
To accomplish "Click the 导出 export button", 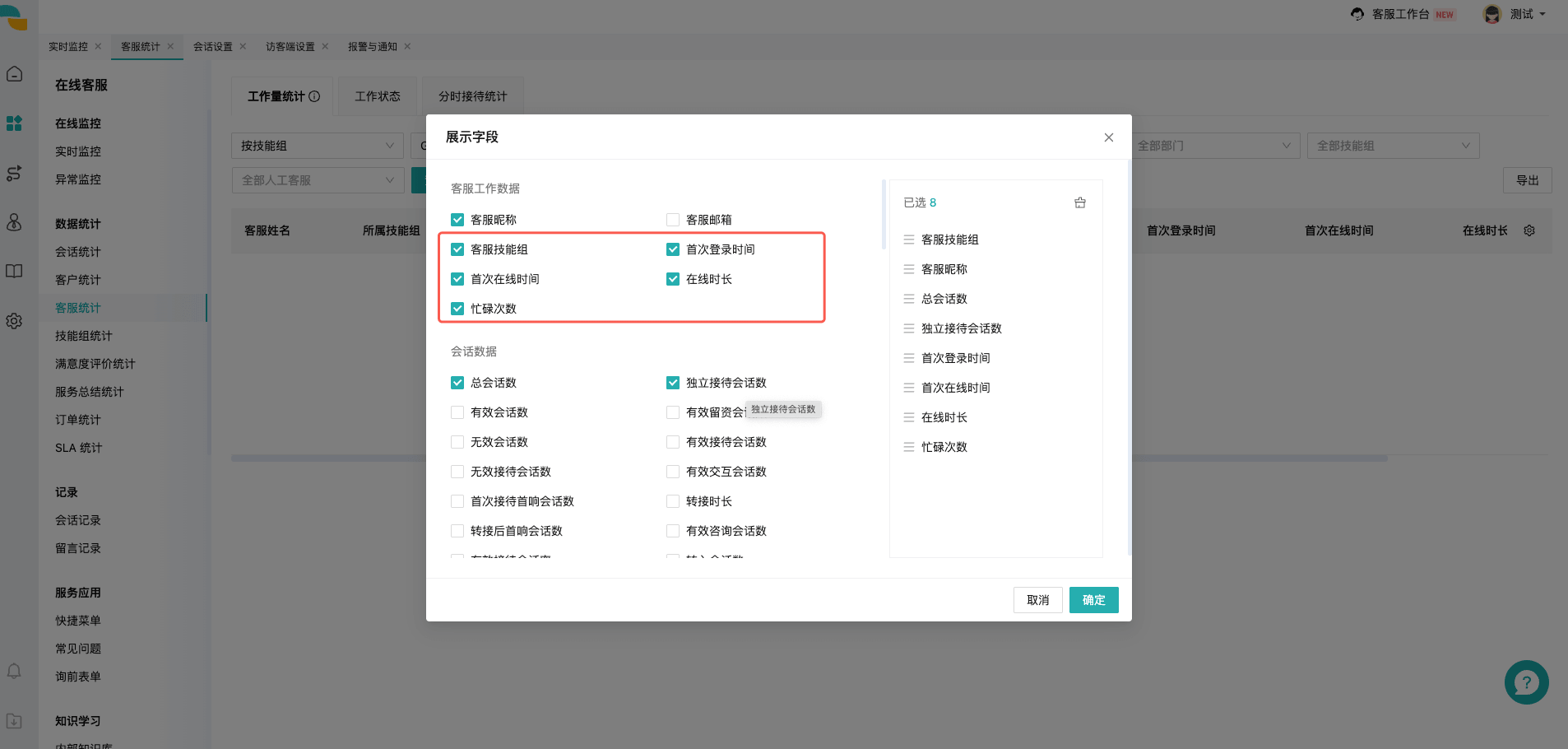I will coord(1528,180).
